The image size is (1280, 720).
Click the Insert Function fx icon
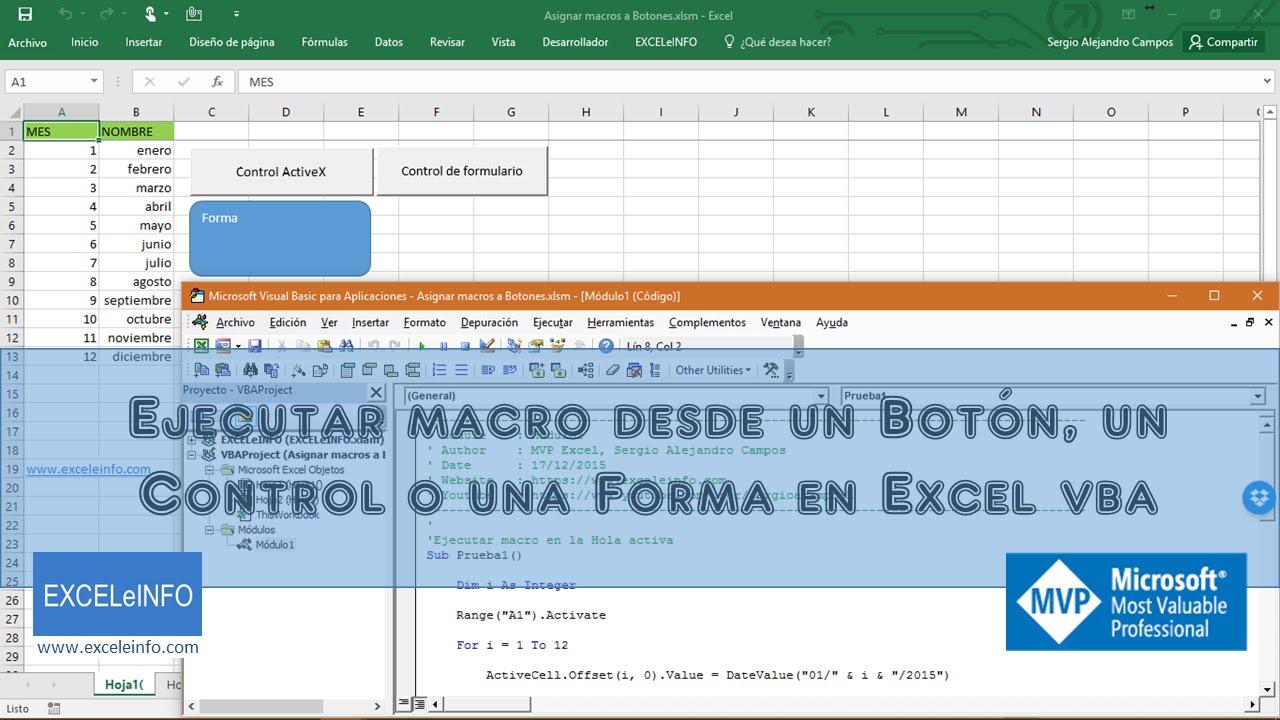click(217, 82)
